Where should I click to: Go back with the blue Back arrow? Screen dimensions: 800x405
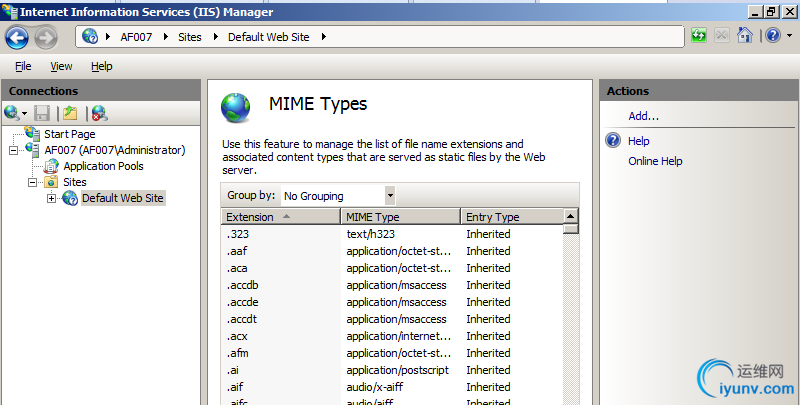17,37
